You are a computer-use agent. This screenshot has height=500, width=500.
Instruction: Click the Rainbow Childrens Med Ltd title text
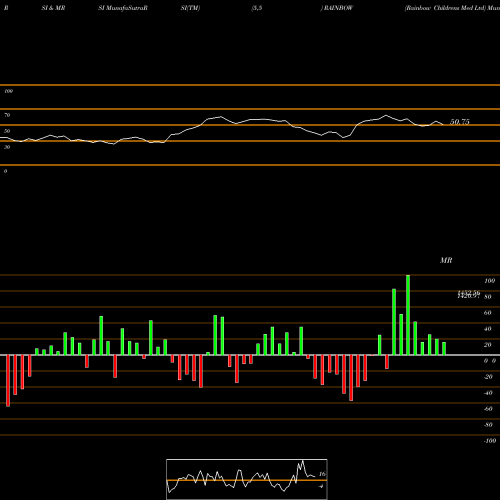coord(446,8)
